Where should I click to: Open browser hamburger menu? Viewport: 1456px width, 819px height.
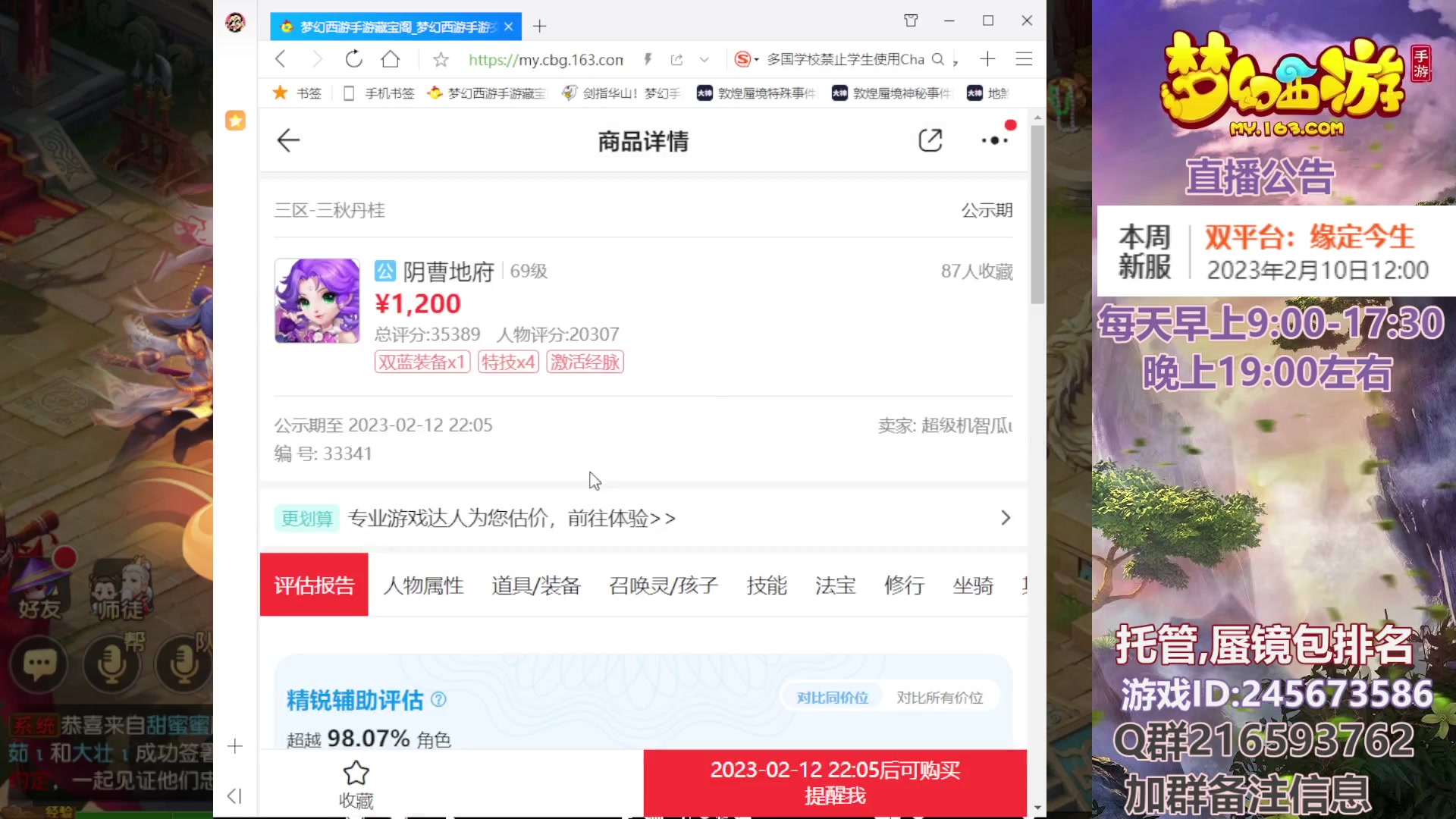pos(1025,59)
